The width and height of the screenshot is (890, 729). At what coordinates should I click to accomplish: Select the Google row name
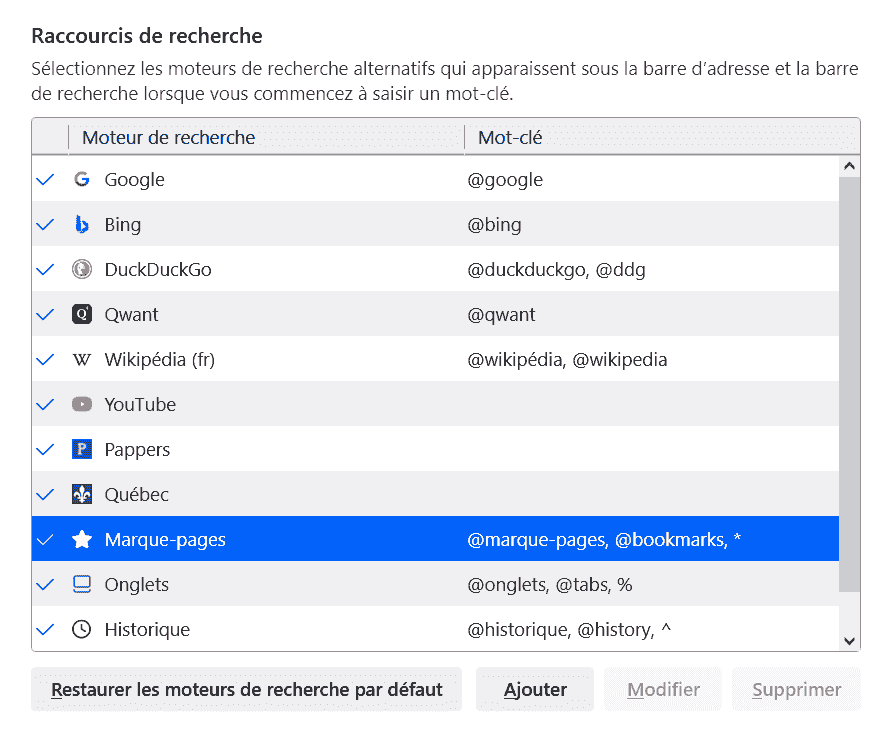[x=135, y=179]
